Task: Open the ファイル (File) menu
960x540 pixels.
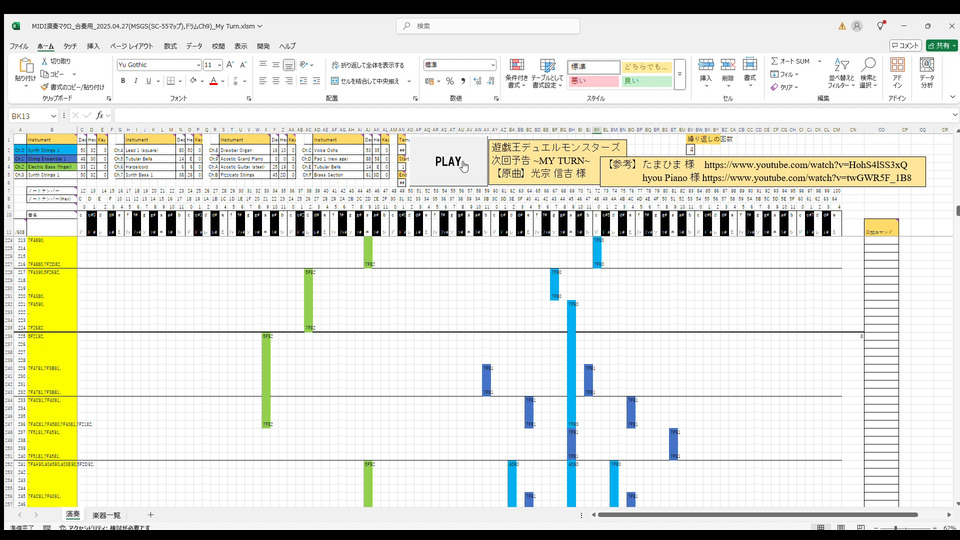Action: (19, 46)
